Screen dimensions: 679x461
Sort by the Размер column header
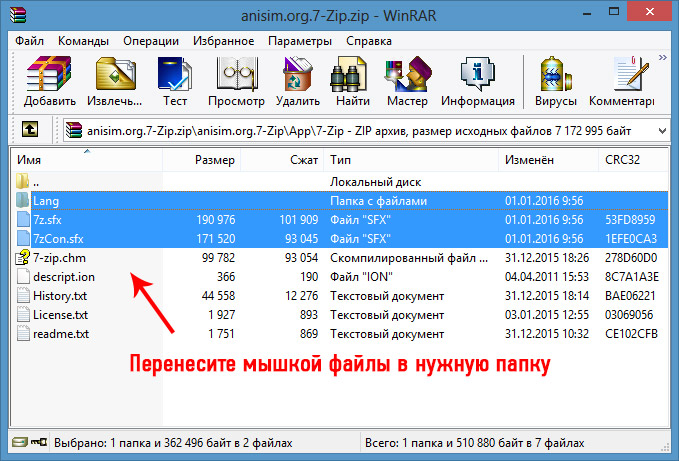coord(214,160)
